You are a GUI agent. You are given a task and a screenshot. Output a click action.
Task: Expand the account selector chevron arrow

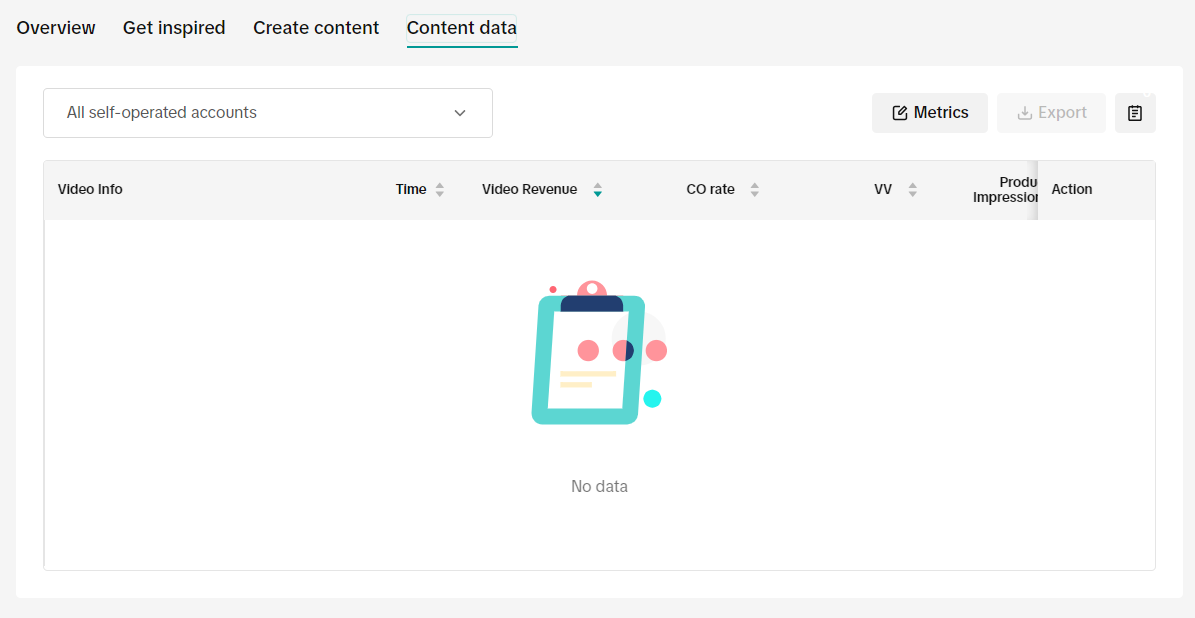pos(460,113)
